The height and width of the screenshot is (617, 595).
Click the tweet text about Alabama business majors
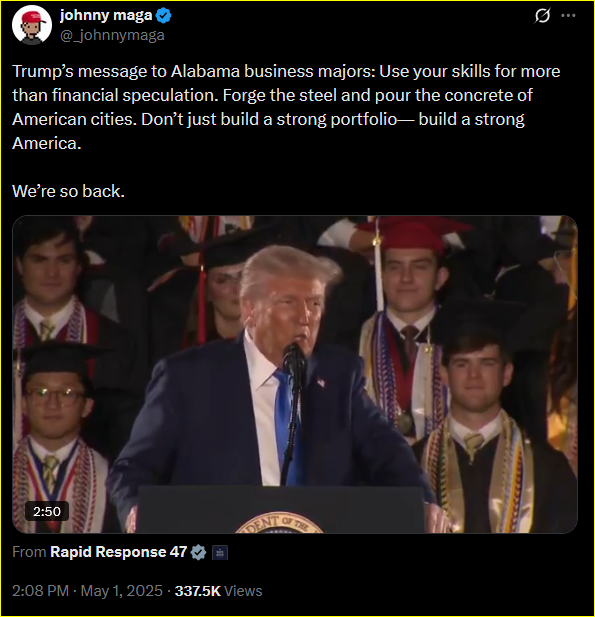286,107
